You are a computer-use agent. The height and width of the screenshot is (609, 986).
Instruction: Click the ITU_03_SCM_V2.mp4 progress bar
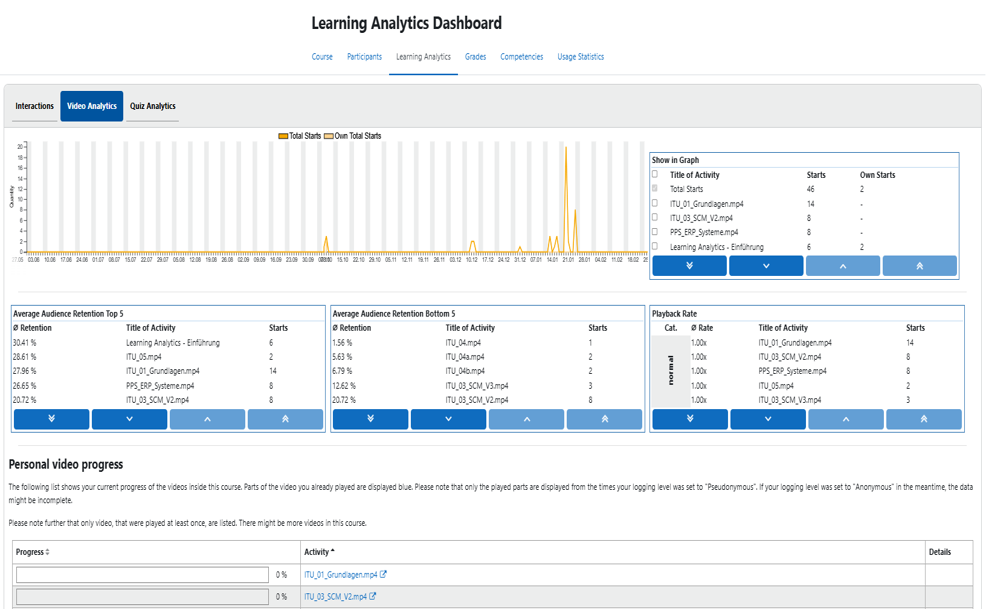143,596
